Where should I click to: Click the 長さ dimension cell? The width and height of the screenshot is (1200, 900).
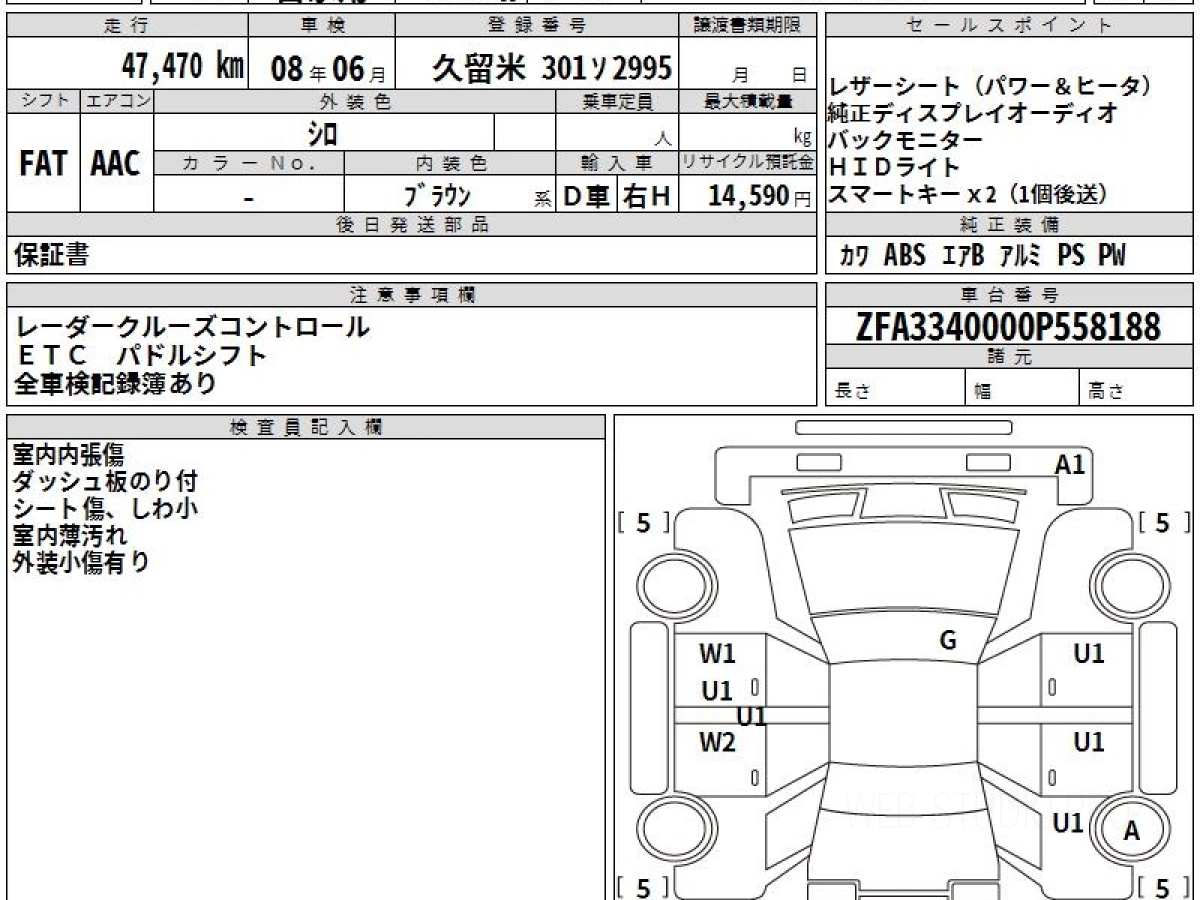coord(895,388)
